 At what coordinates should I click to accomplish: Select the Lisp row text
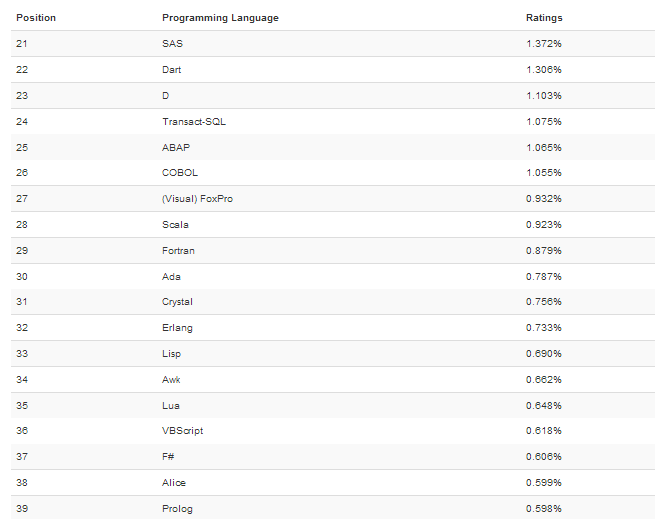tap(171, 354)
